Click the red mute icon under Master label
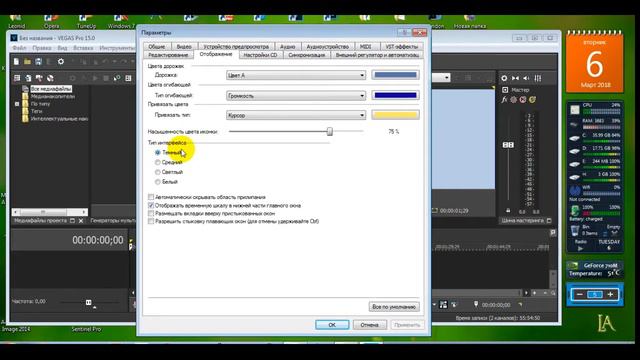Viewport: 640px width, 360px height. 523,100
